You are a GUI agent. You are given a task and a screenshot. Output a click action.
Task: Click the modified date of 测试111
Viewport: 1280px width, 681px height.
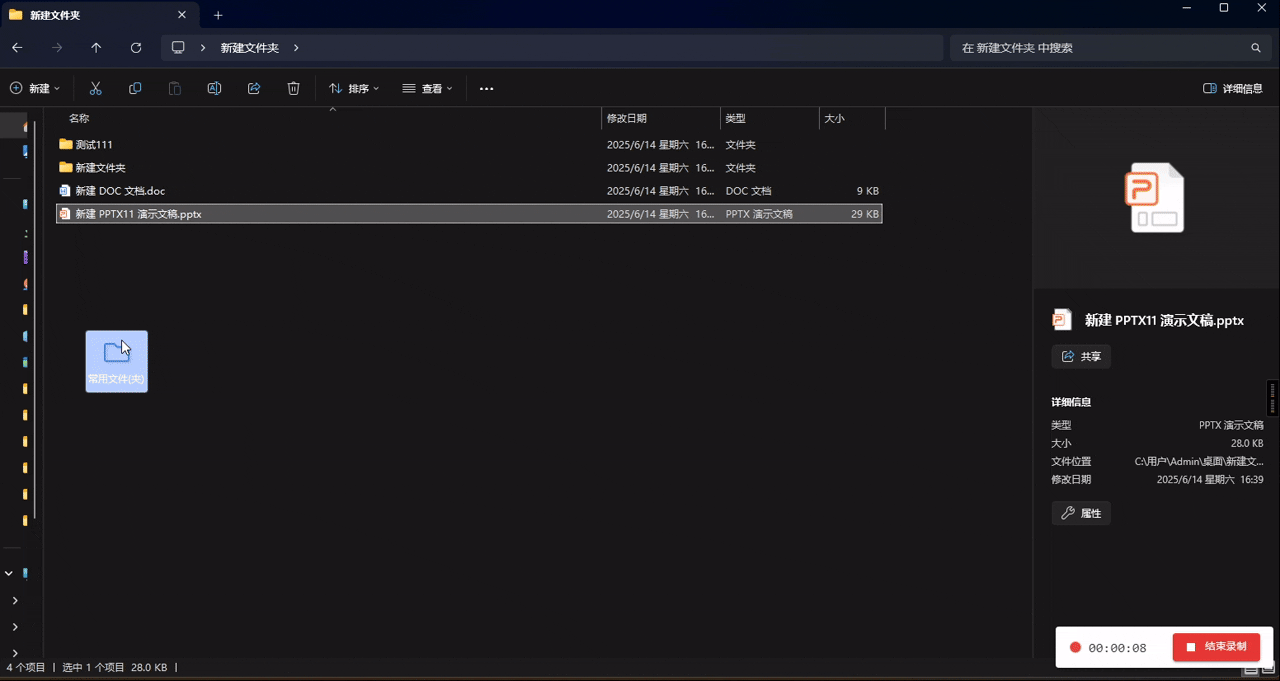click(661, 145)
